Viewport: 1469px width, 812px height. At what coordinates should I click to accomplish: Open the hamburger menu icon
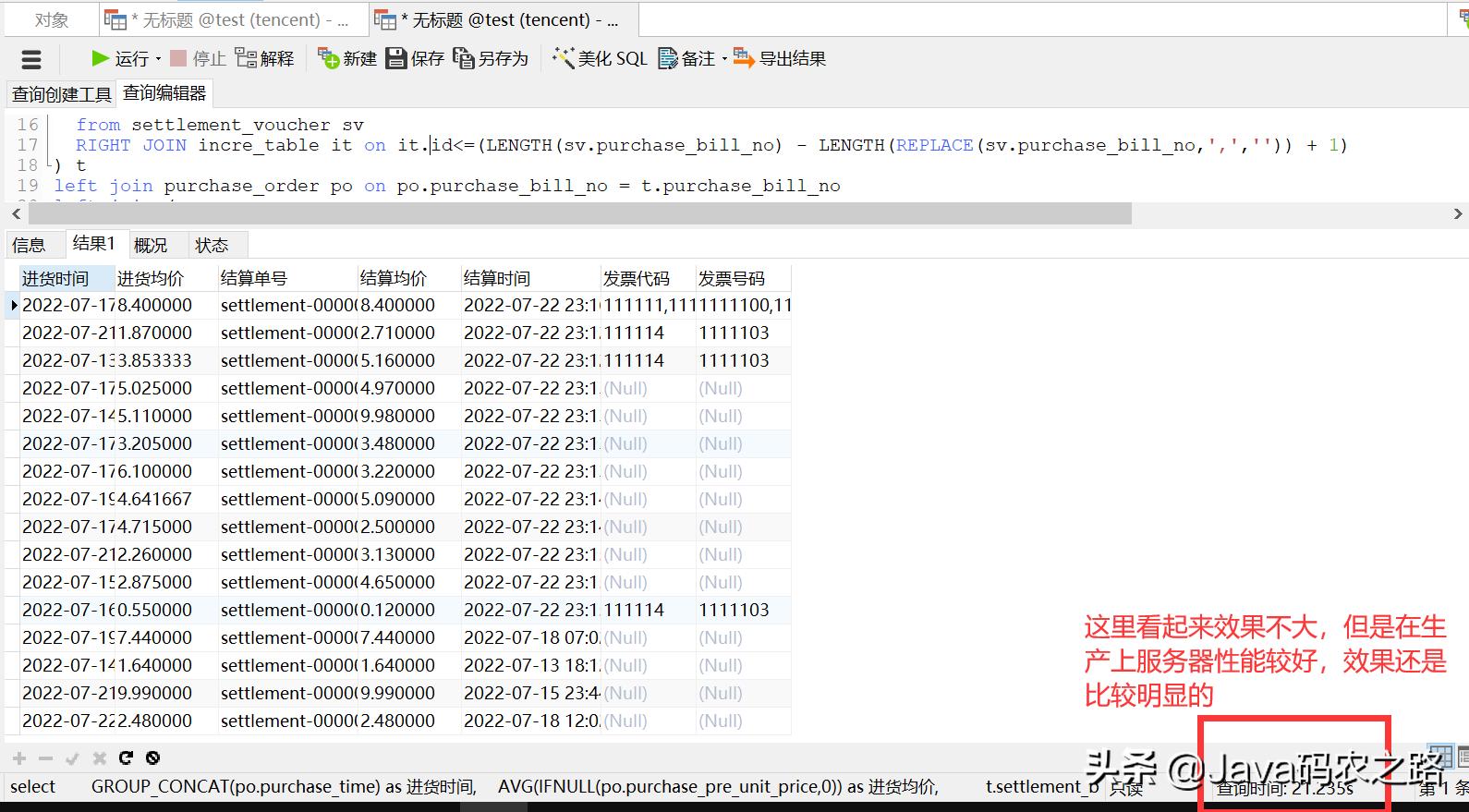point(31,60)
